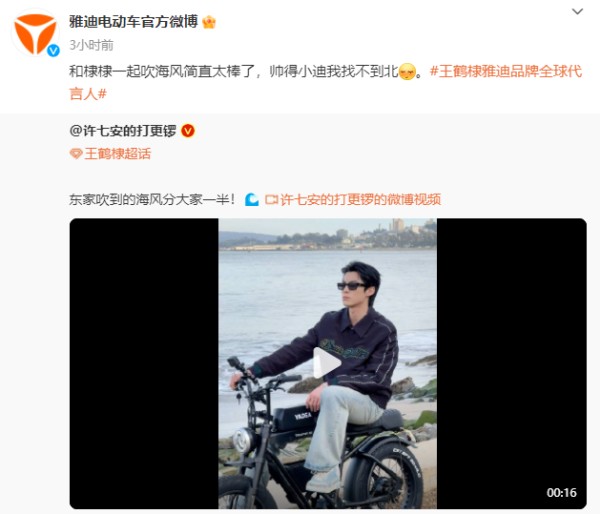Viewport: 600px width, 514px height.
Task: Click the smug face emoji in post text
Action: tap(407, 71)
